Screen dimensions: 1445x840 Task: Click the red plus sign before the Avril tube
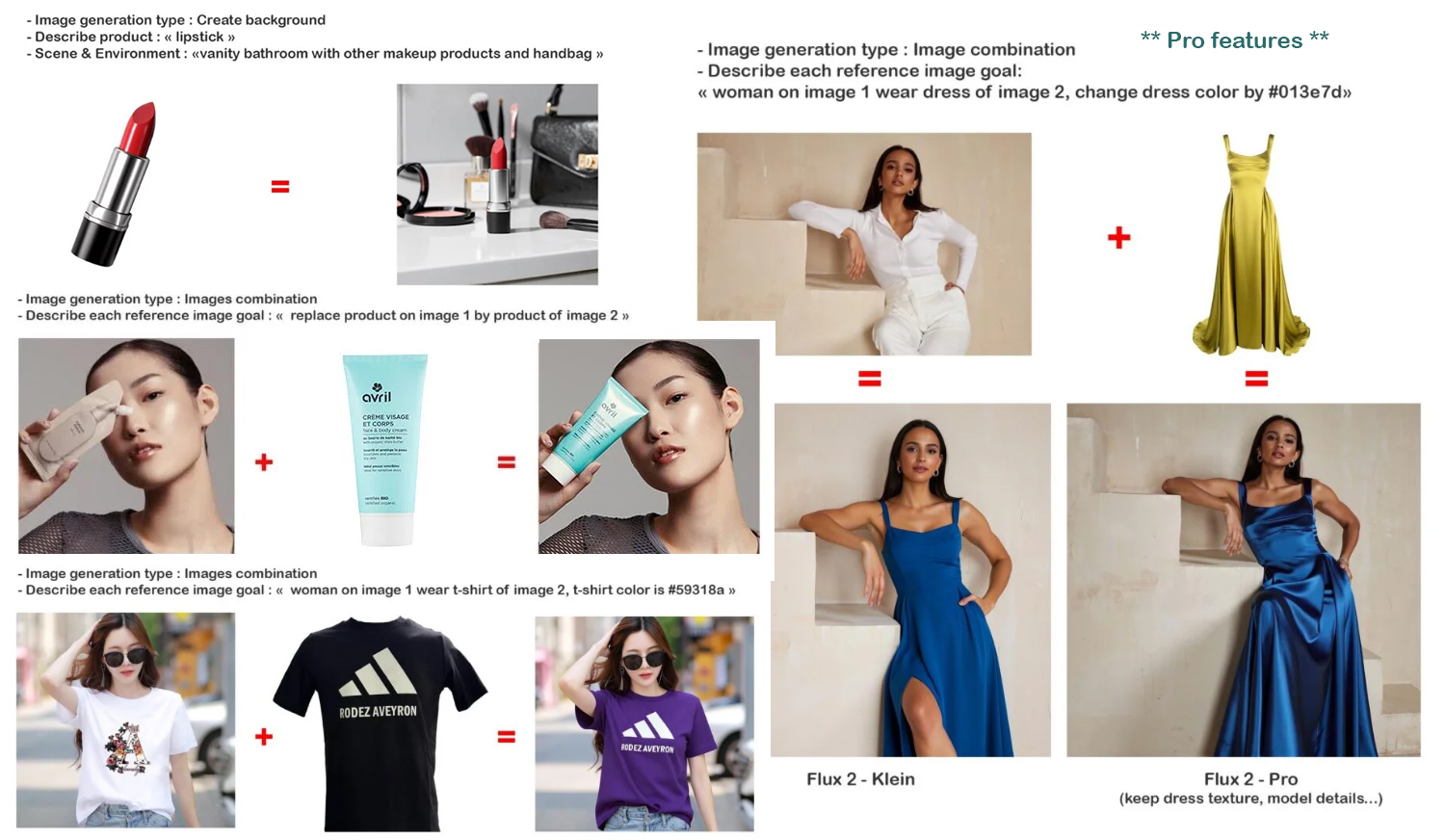pyautogui.click(x=264, y=462)
